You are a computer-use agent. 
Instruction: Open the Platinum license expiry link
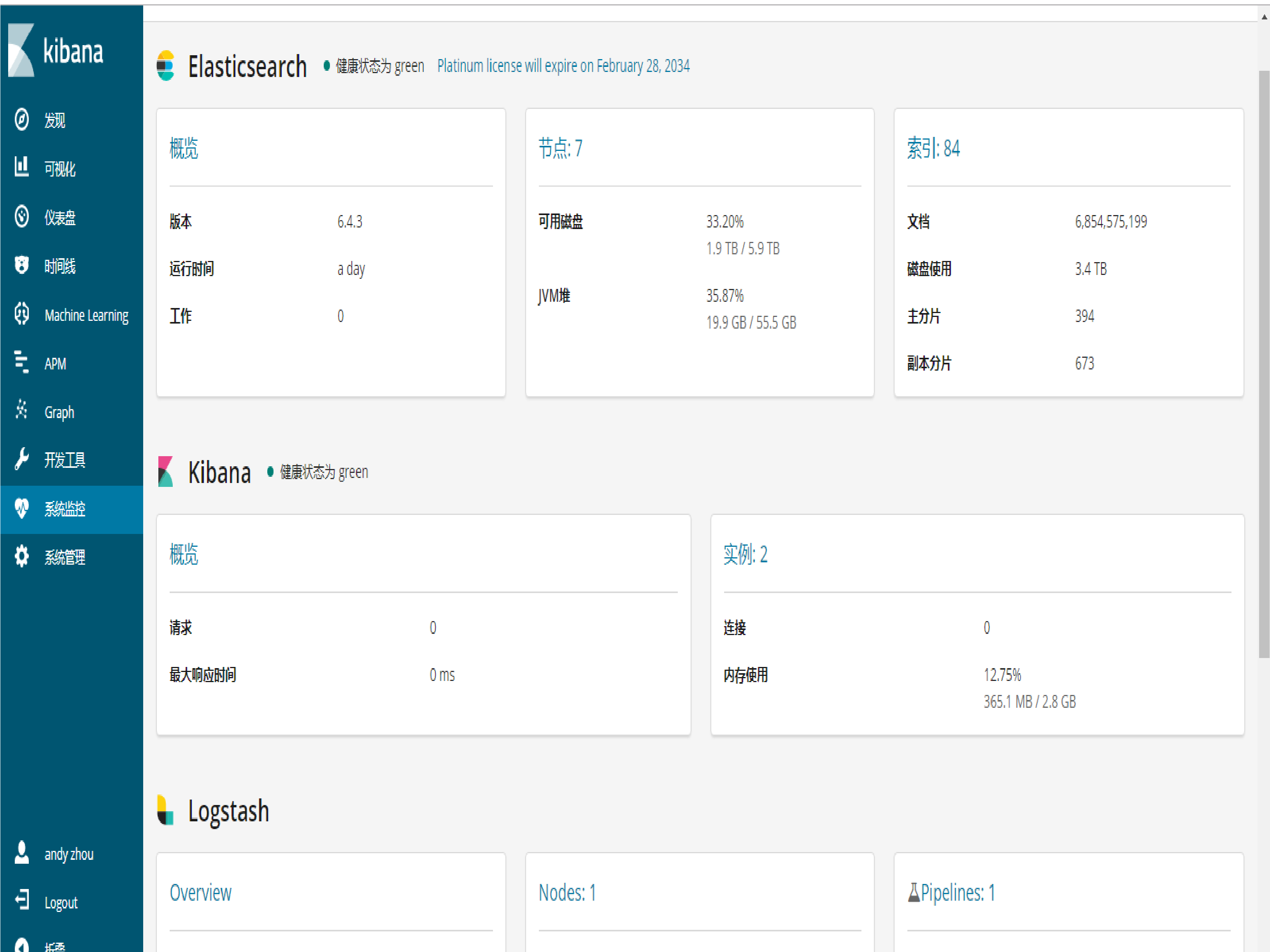point(563,65)
